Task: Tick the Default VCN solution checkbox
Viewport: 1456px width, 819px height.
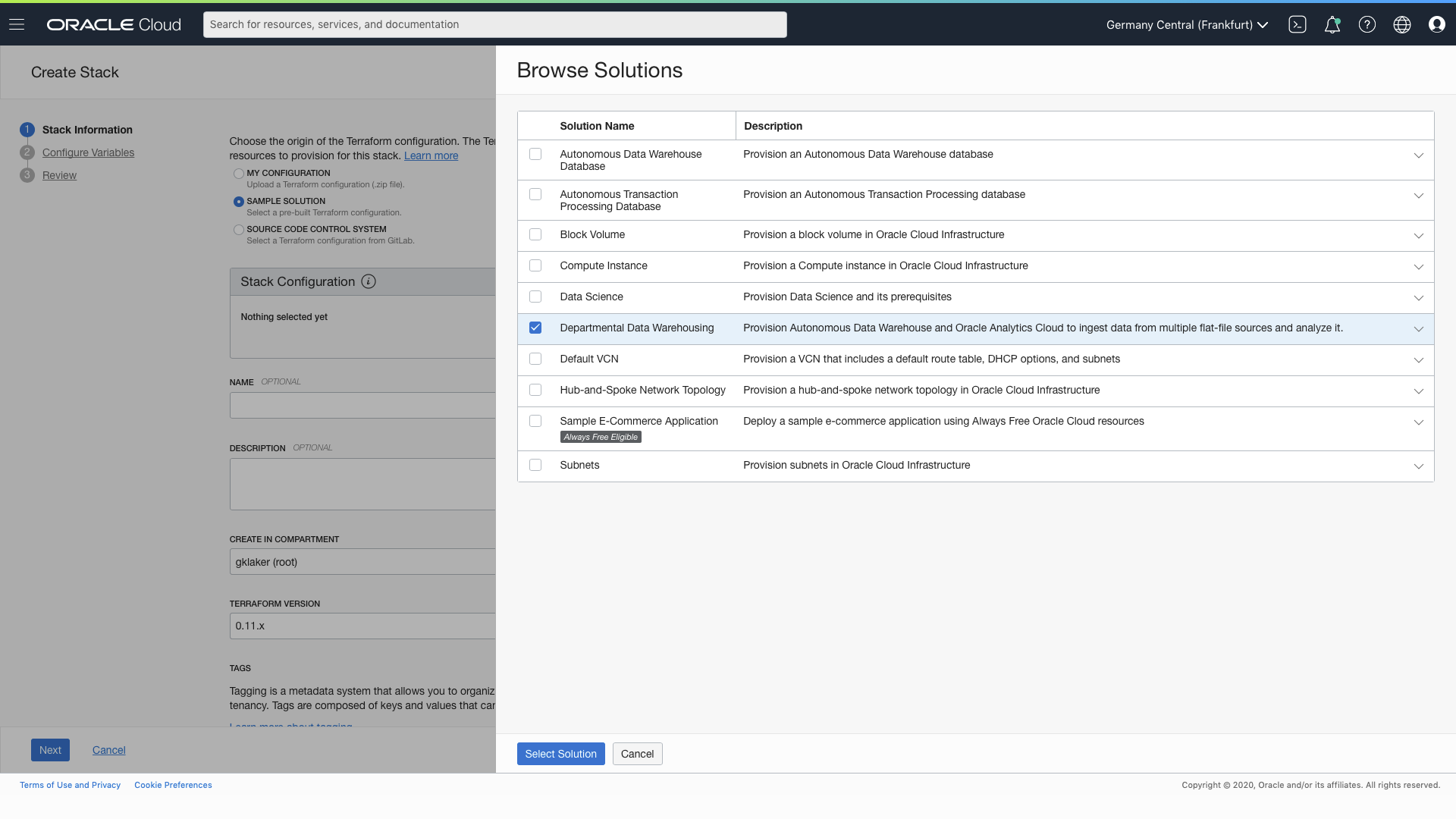Action: (535, 359)
